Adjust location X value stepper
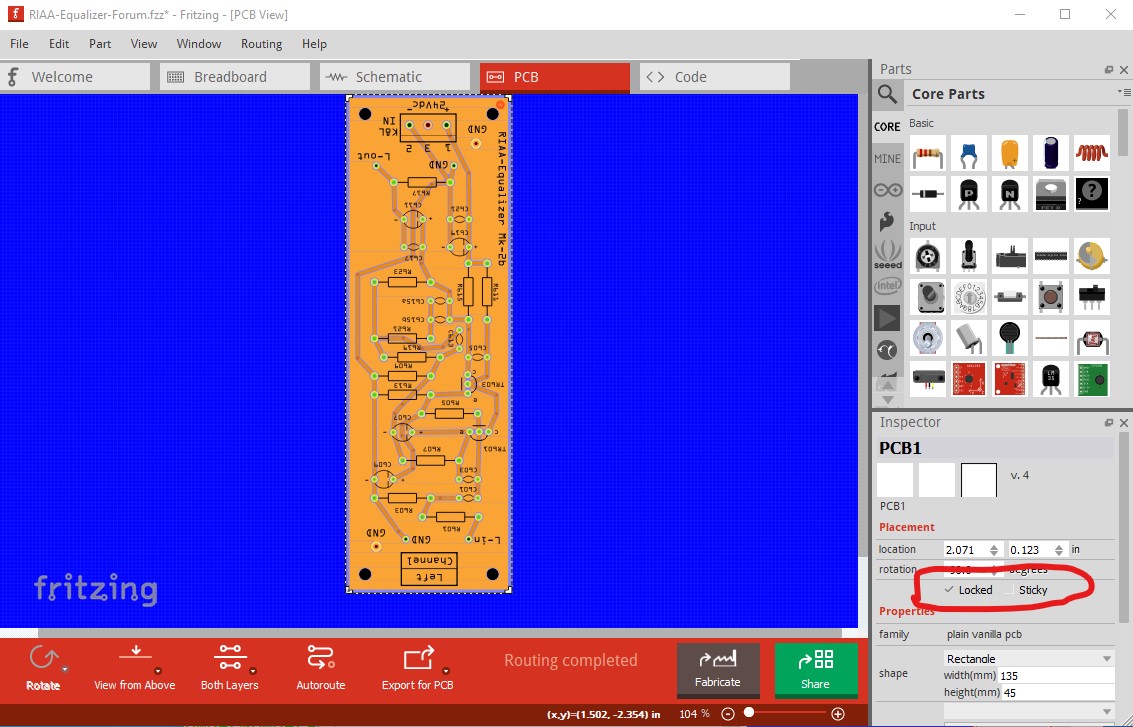Screen dimensions: 1133x727 994,550
